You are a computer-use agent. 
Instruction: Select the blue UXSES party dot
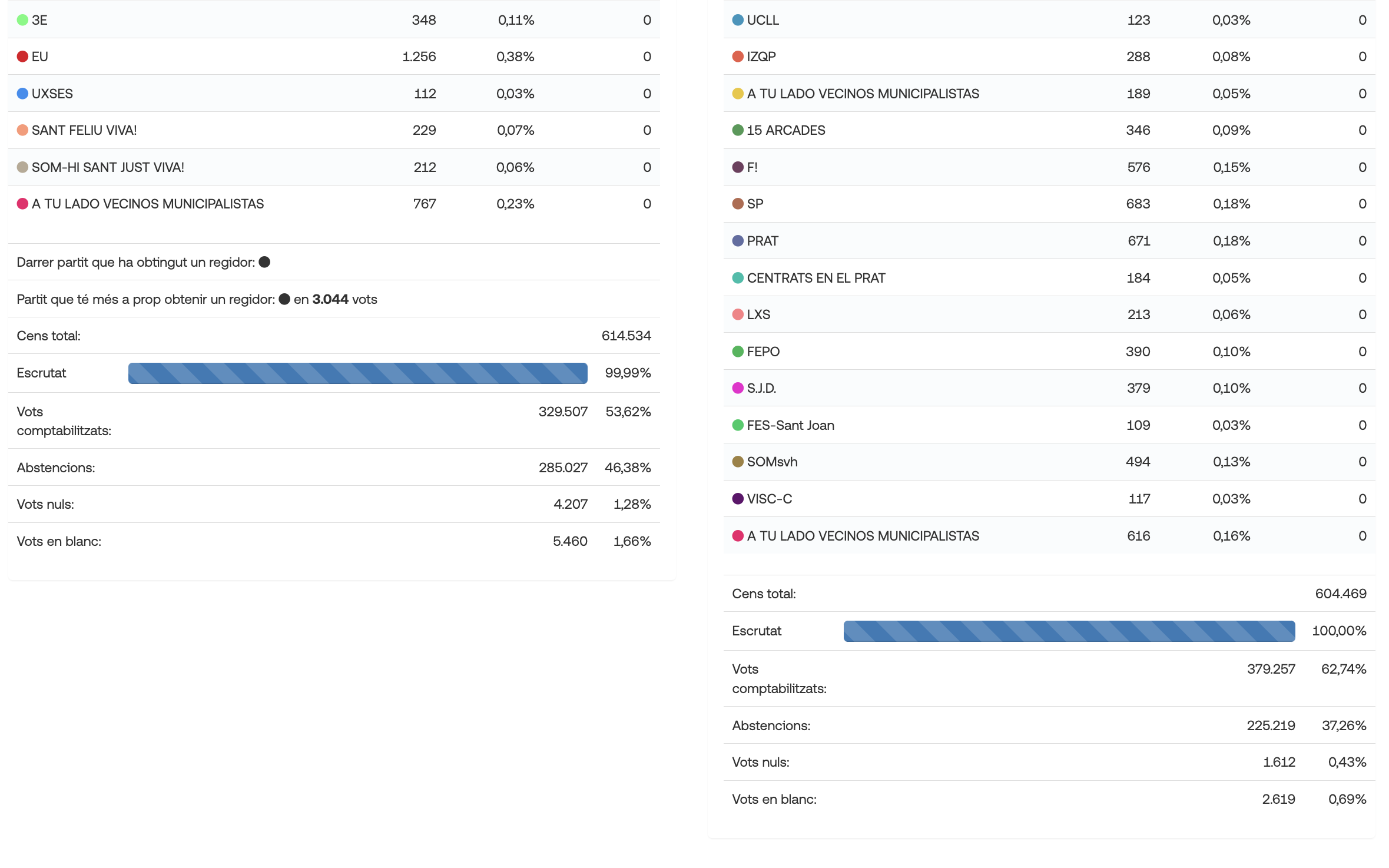pyautogui.click(x=22, y=94)
